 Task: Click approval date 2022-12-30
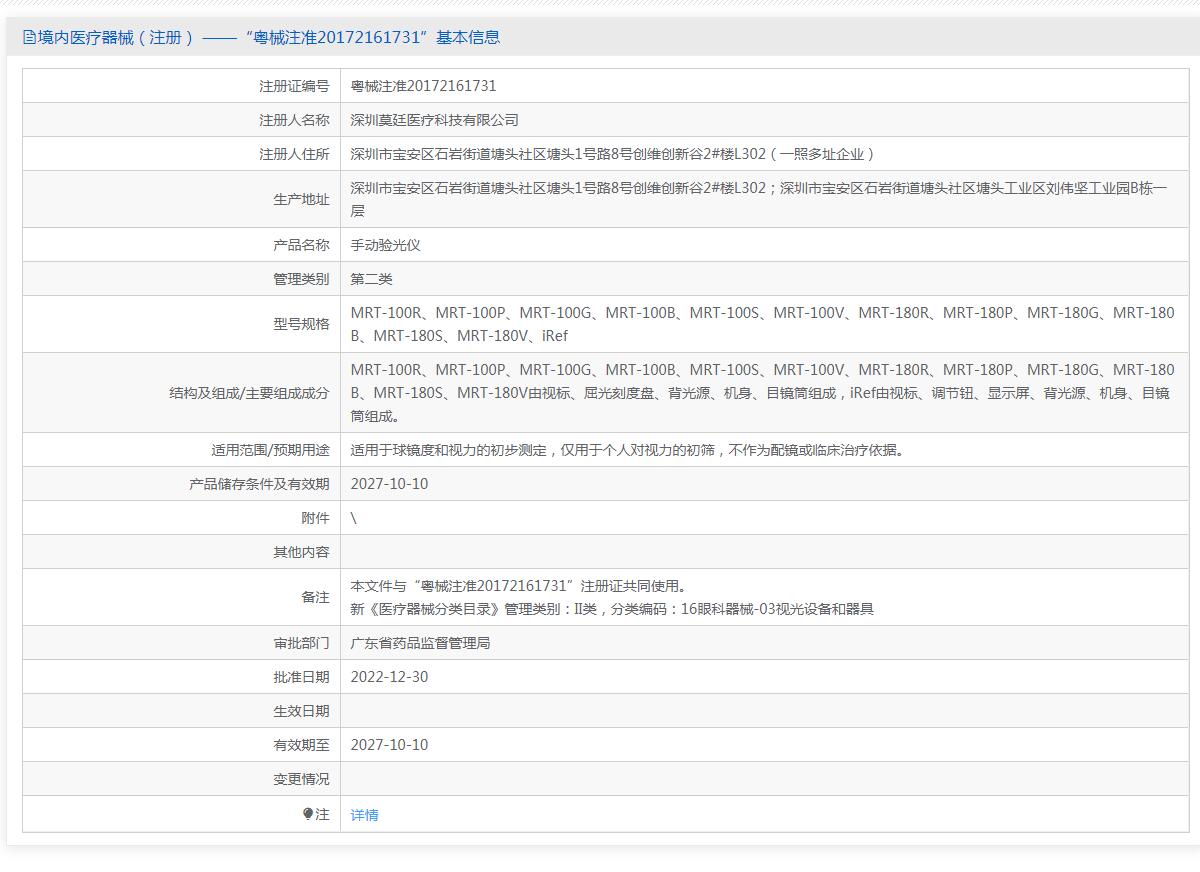pos(389,677)
